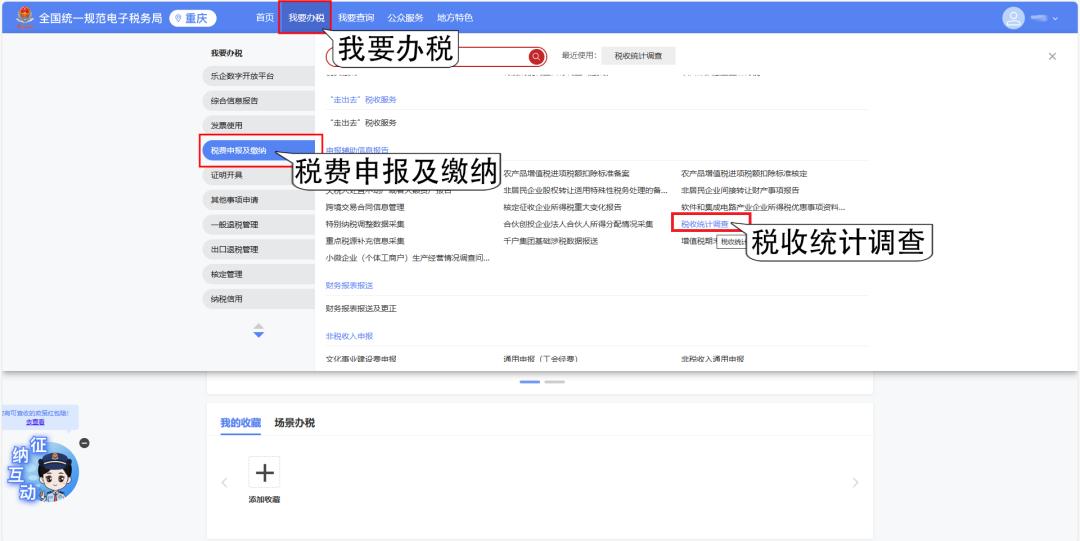
Task: Open the 税收统计调查 link
Action: pos(704,224)
